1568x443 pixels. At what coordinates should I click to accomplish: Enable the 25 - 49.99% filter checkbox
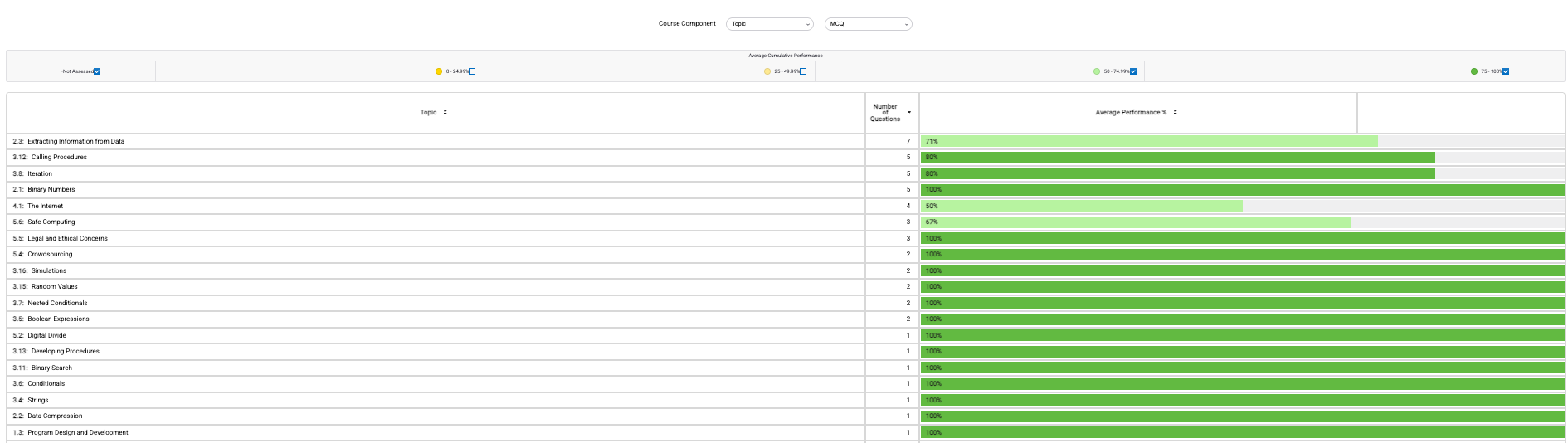click(x=802, y=71)
